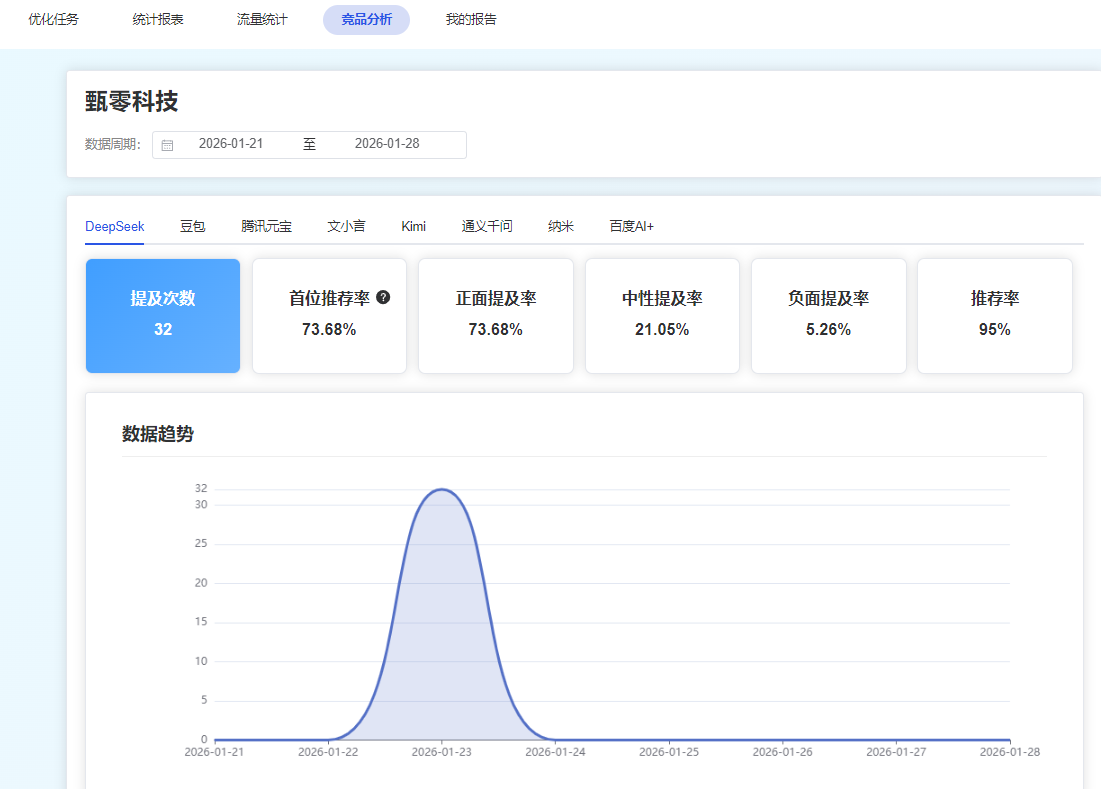Show the 百度AI+ tab
The width and height of the screenshot is (1101, 789).
pyautogui.click(x=631, y=227)
